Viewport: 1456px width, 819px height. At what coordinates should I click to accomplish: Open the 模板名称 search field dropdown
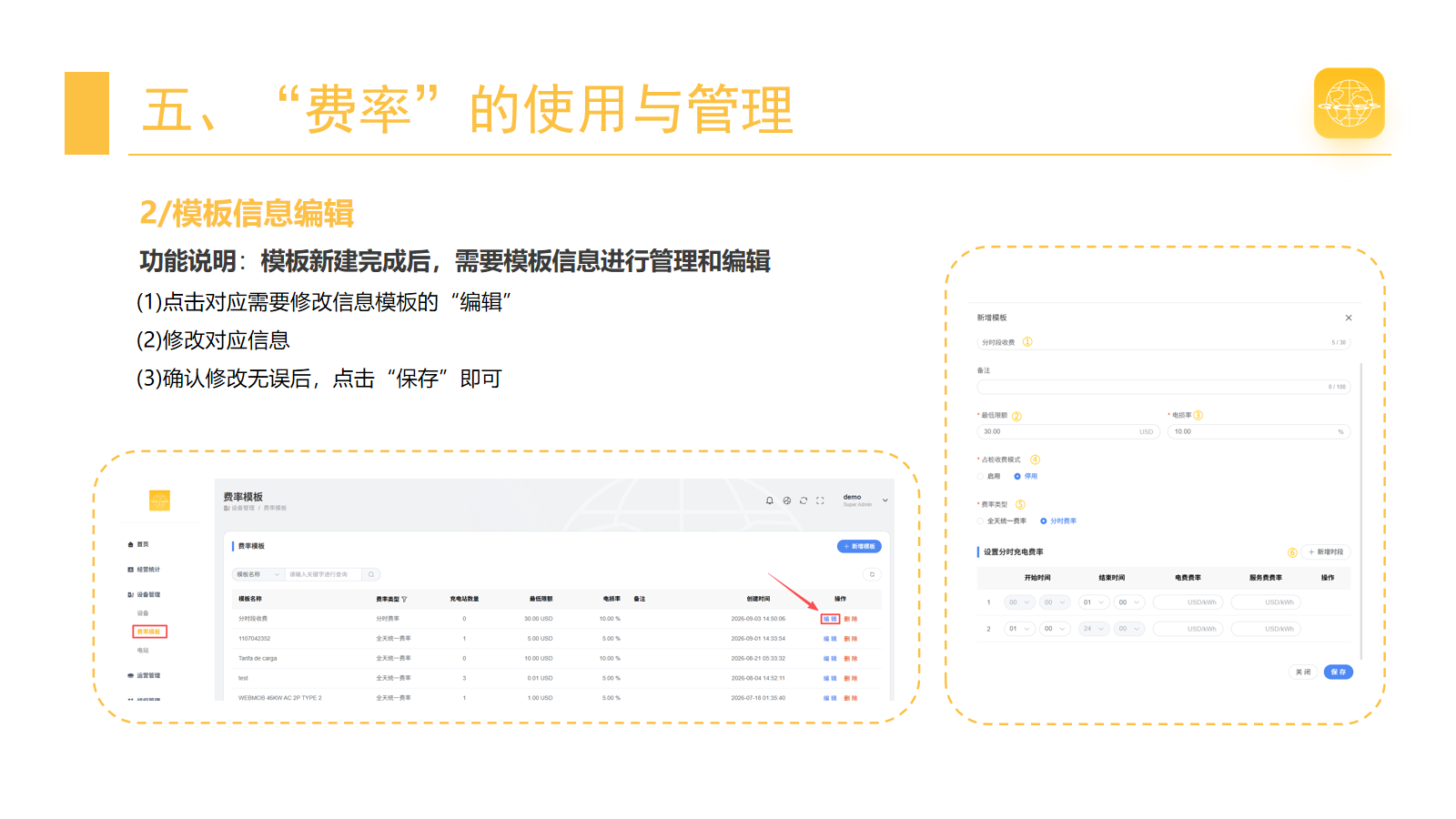pos(258,574)
